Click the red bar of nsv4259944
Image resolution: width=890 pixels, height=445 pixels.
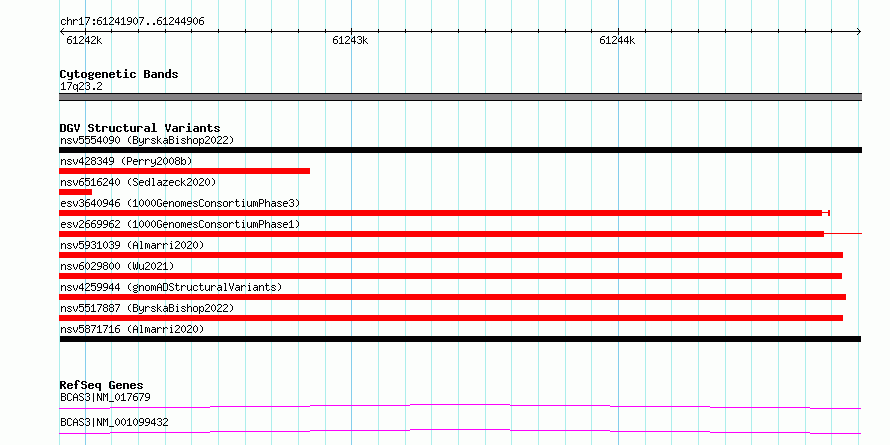pos(452,297)
